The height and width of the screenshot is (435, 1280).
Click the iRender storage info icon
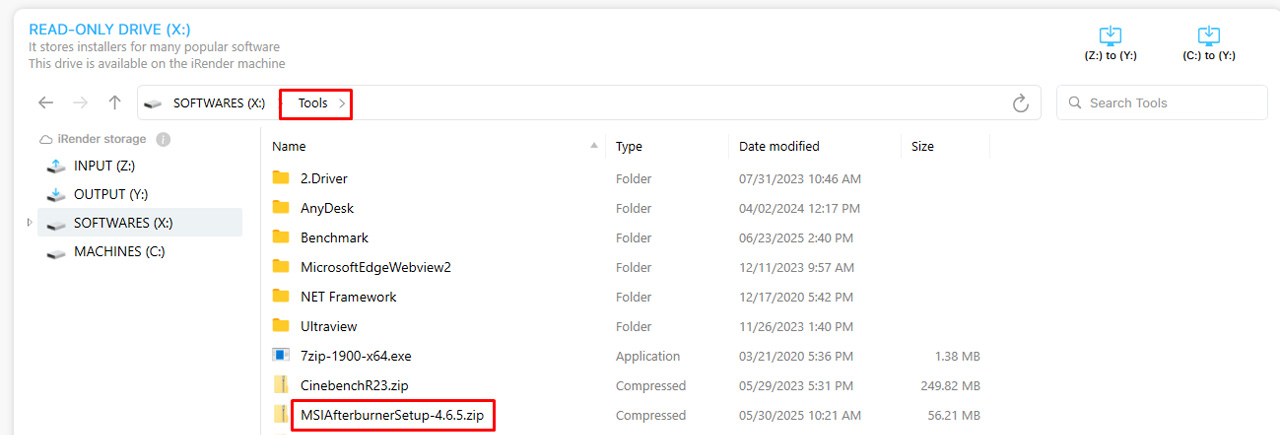163,140
